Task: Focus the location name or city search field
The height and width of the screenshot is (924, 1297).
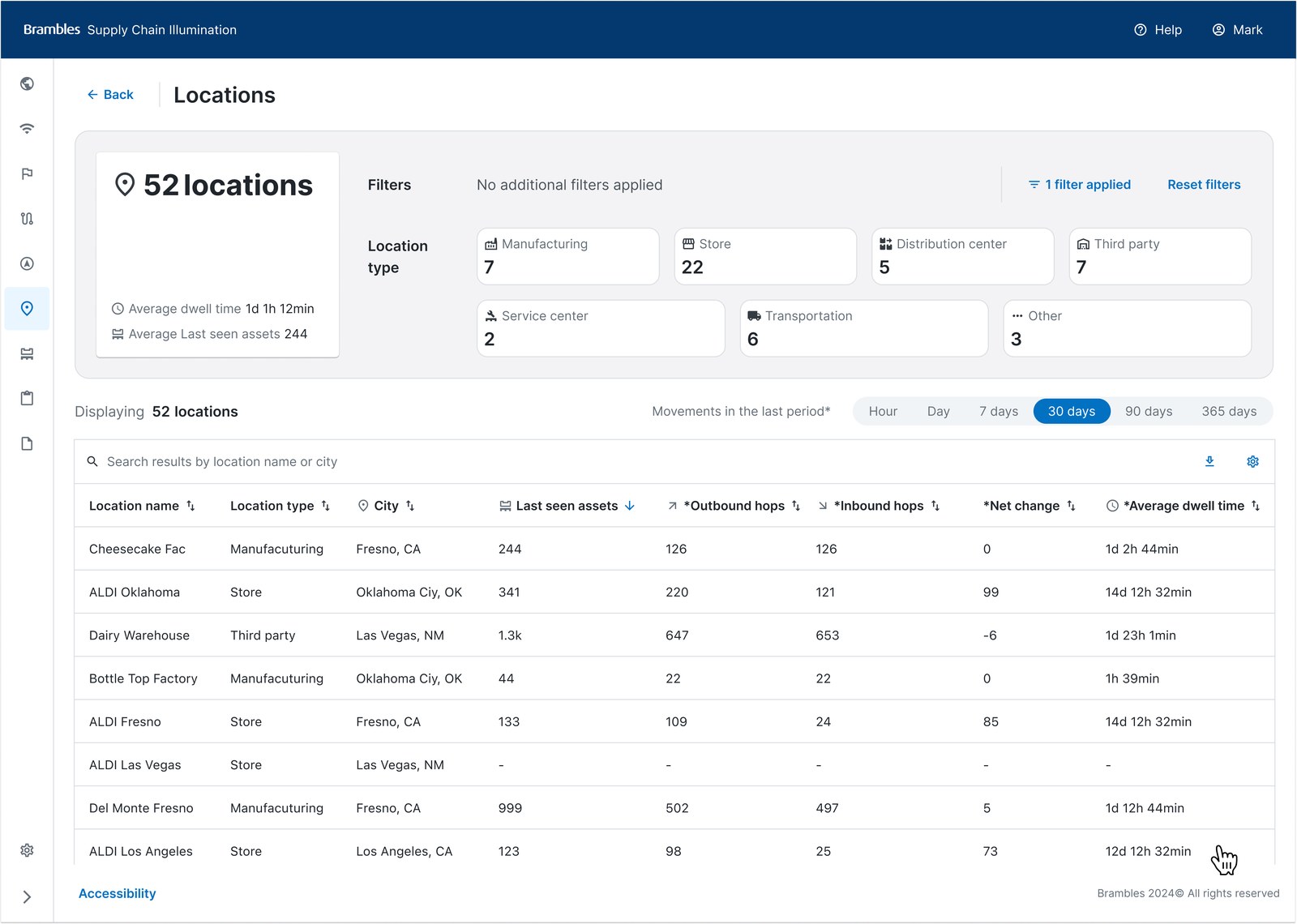Action: click(x=632, y=462)
